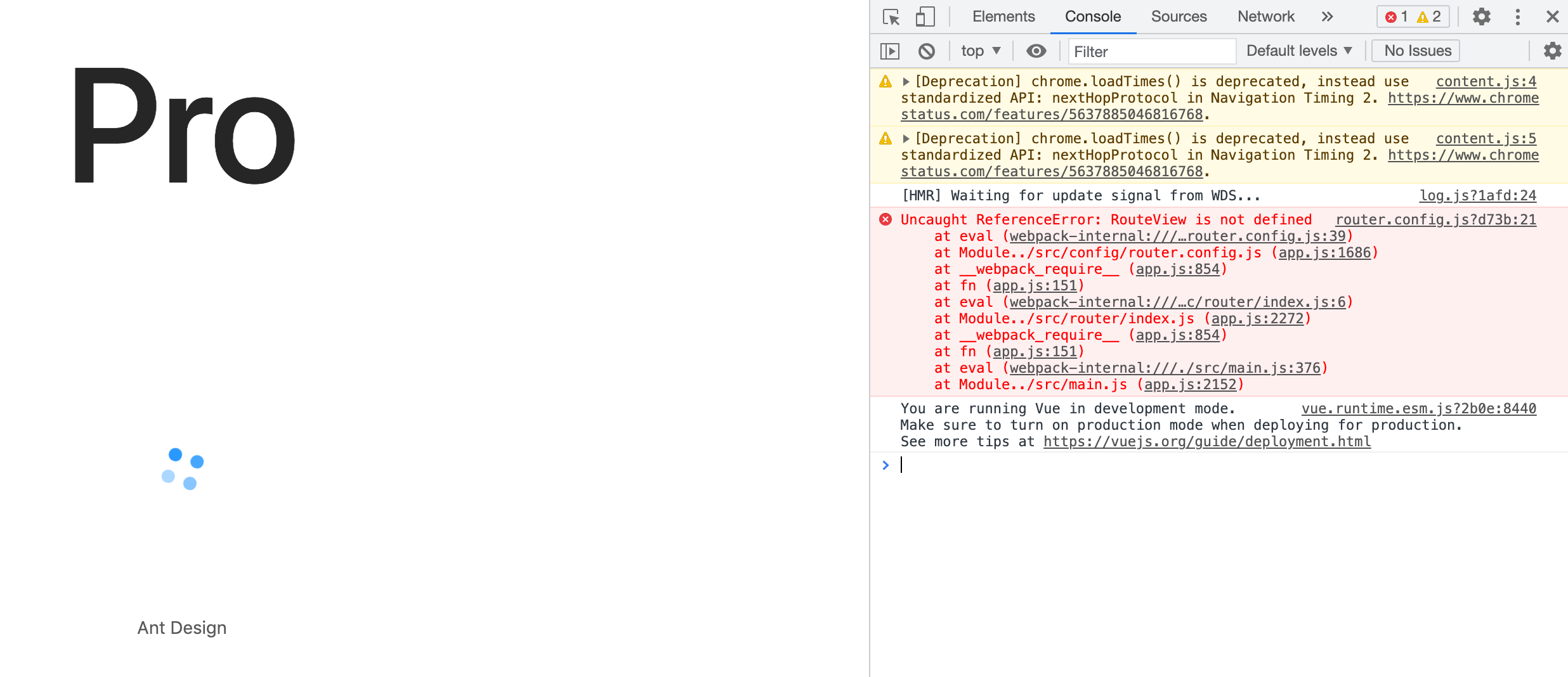Open the vuejs.org deployment guide link
Screen dimensions: 1568x677
(1207, 442)
